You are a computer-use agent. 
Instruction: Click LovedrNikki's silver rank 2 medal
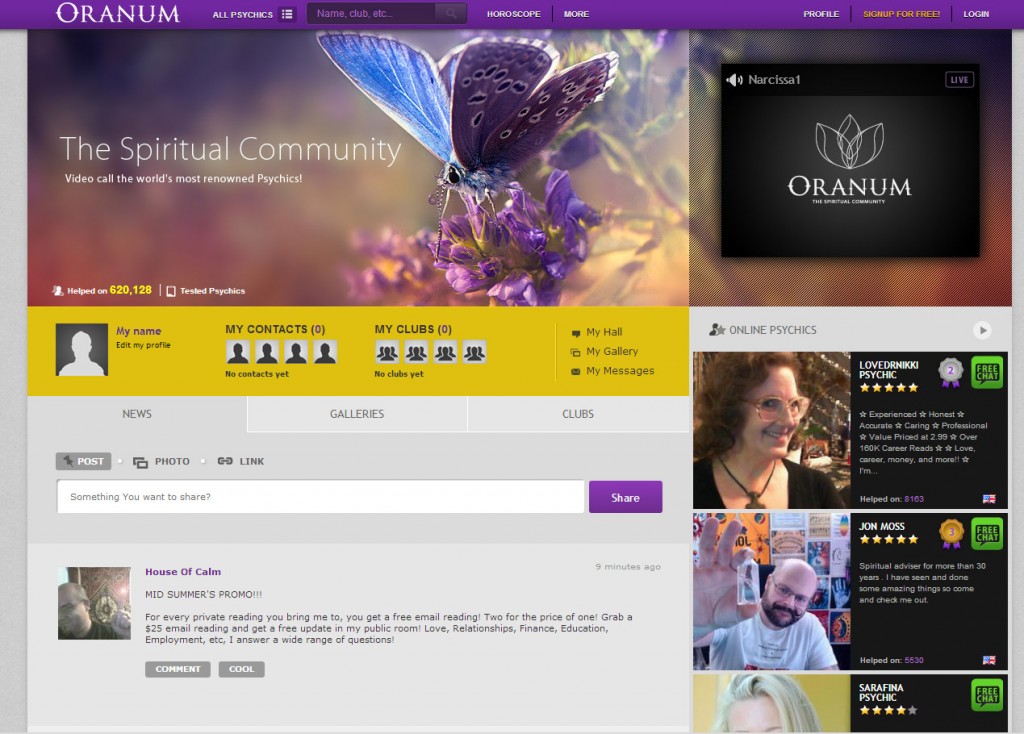951,372
